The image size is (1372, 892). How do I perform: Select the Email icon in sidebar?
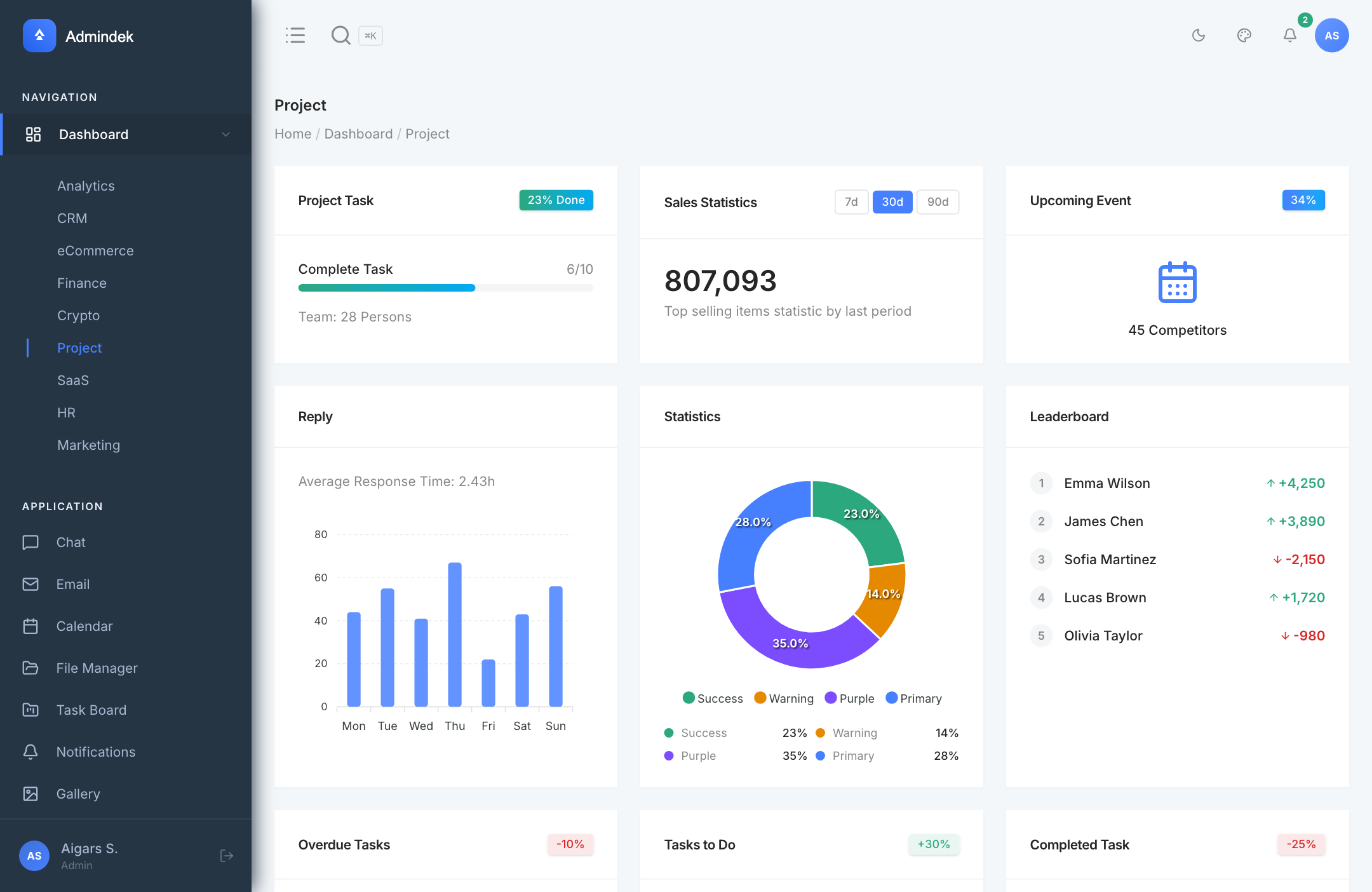tap(31, 584)
